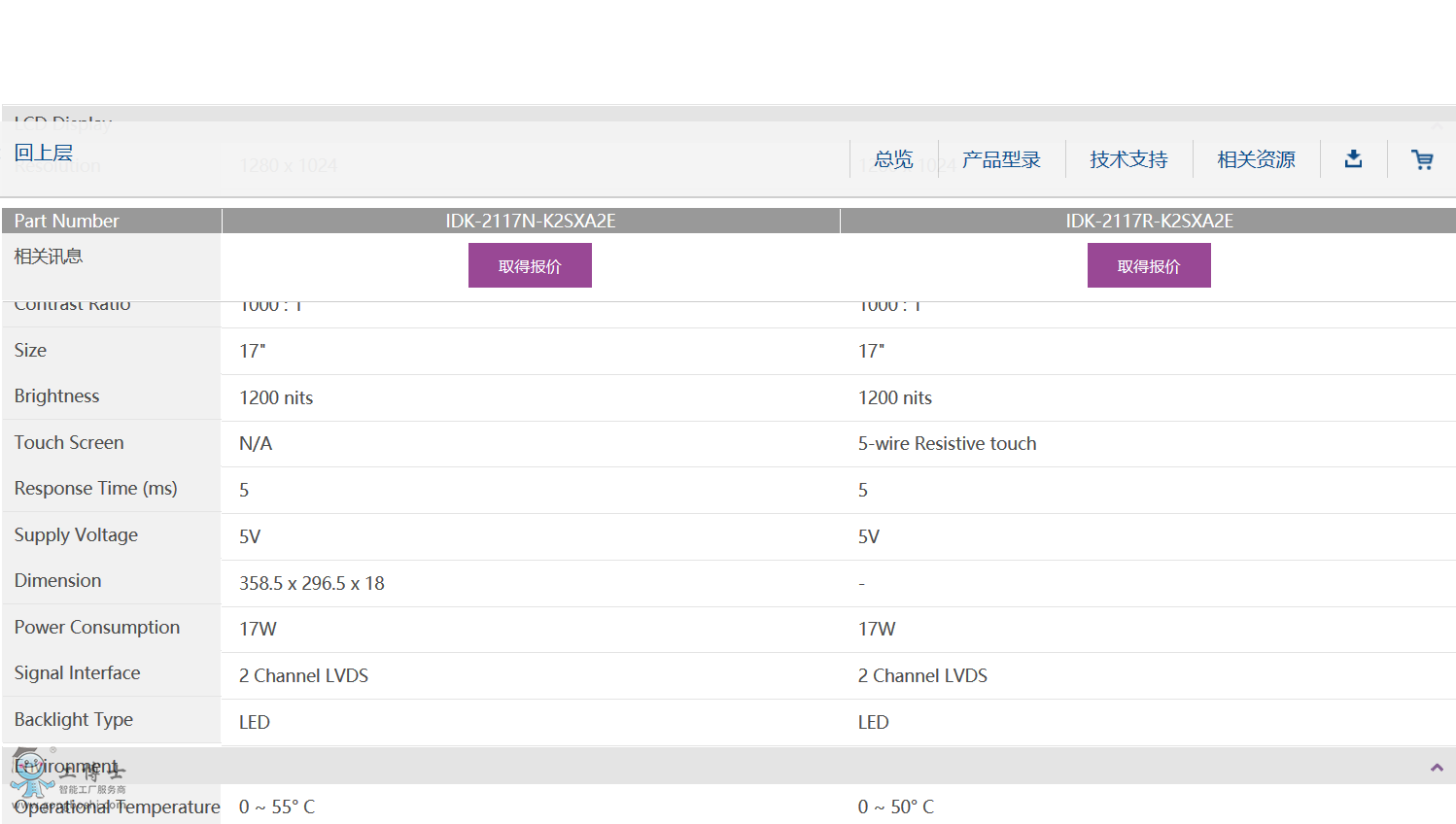Switch to the 总览 tab
Image resolution: width=1456 pixels, height=824 pixels.
(x=893, y=159)
